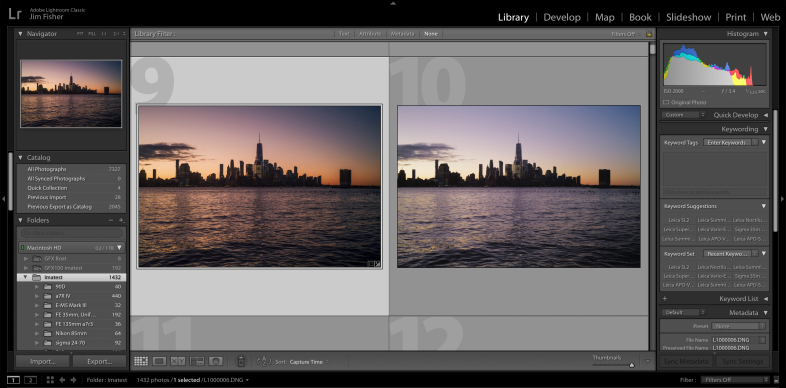Open Survey view icon in toolbar
This screenshot has width=786, height=388.
pos(197,361)
